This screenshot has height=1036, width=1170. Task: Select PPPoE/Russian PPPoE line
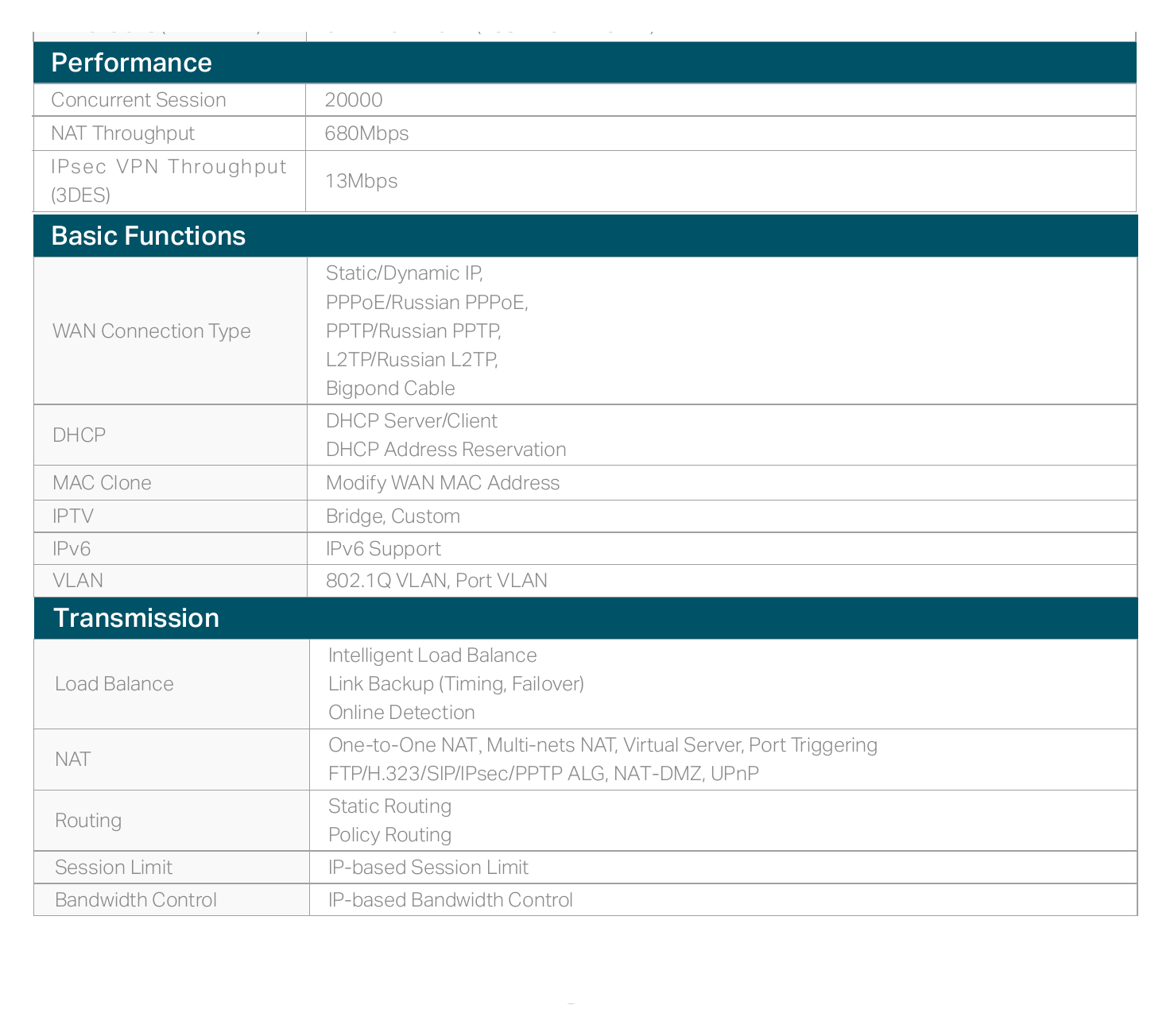[x=427, y=303]
